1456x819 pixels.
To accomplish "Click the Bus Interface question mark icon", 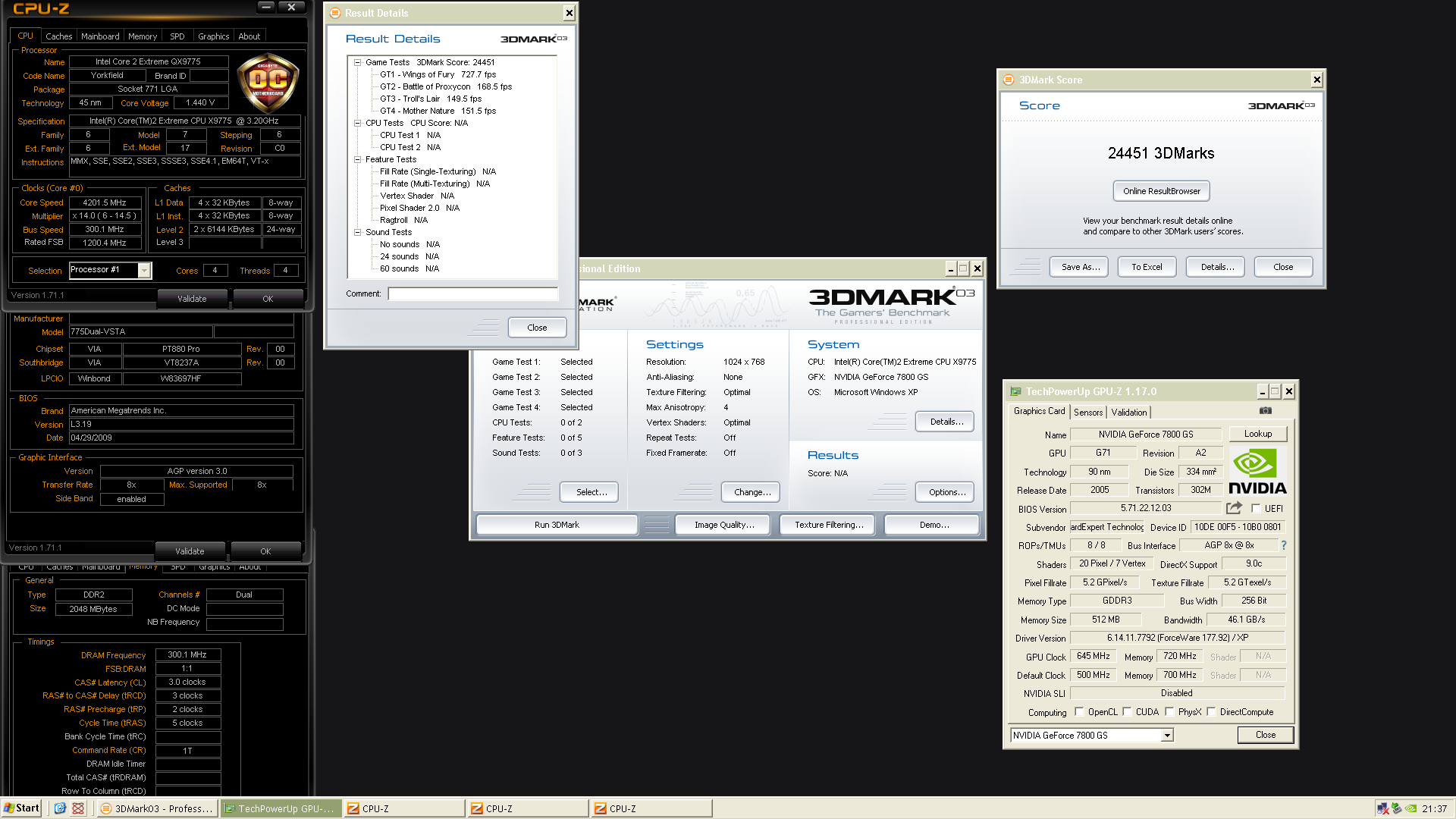I will [x=1284, y=545].
